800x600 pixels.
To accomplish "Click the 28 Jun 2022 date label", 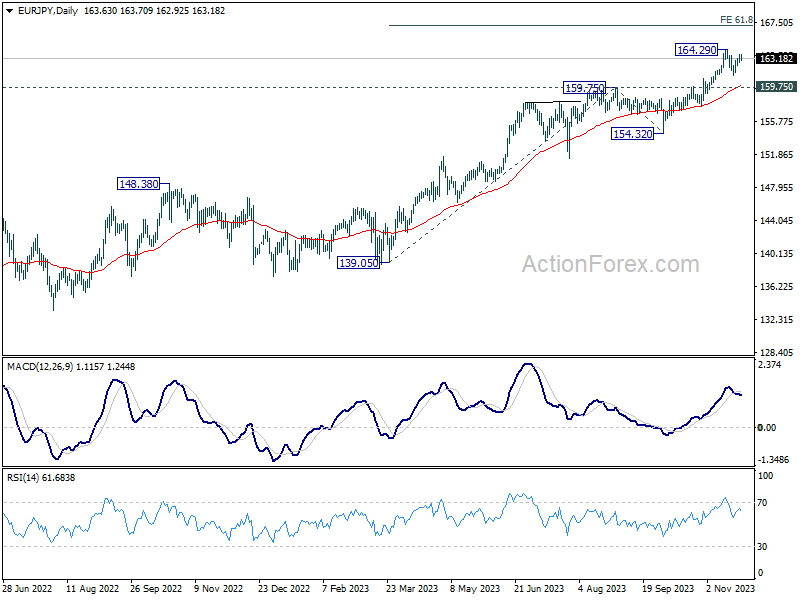I will pyautogui.click(x=27, y=588).
